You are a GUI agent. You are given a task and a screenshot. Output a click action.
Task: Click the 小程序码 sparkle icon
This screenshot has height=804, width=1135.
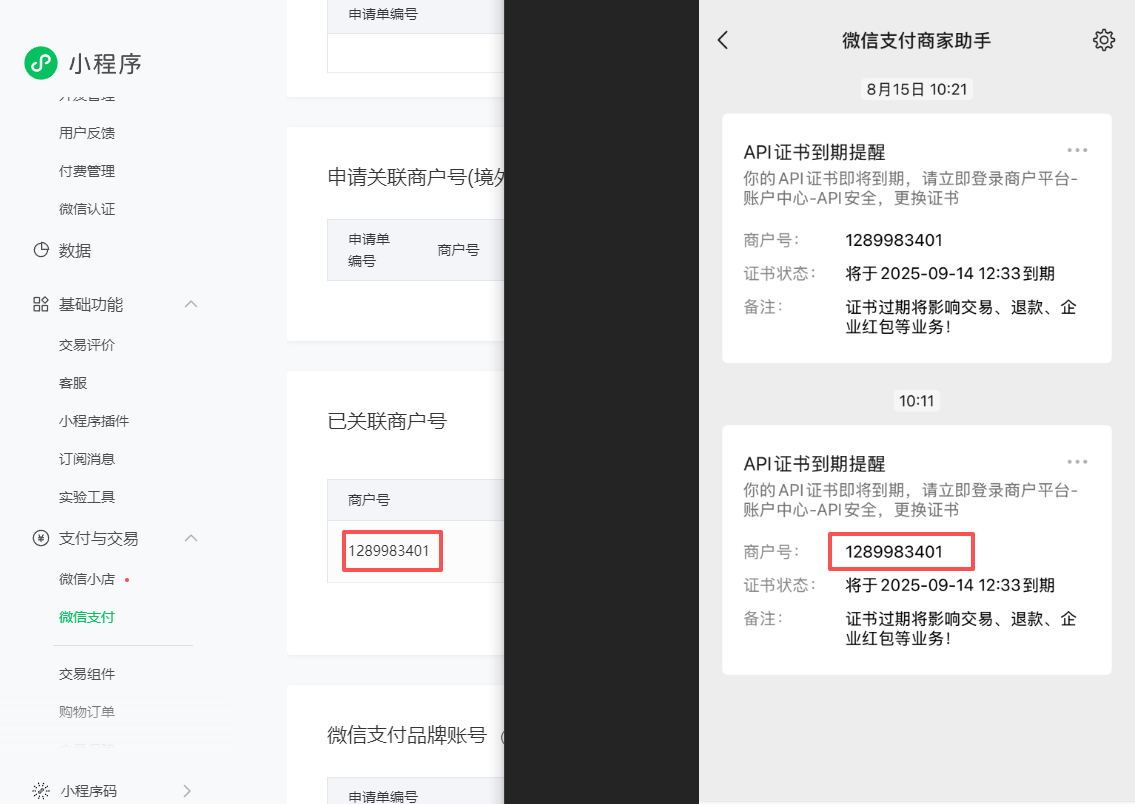pyautogui.click(x=41, y=790)
